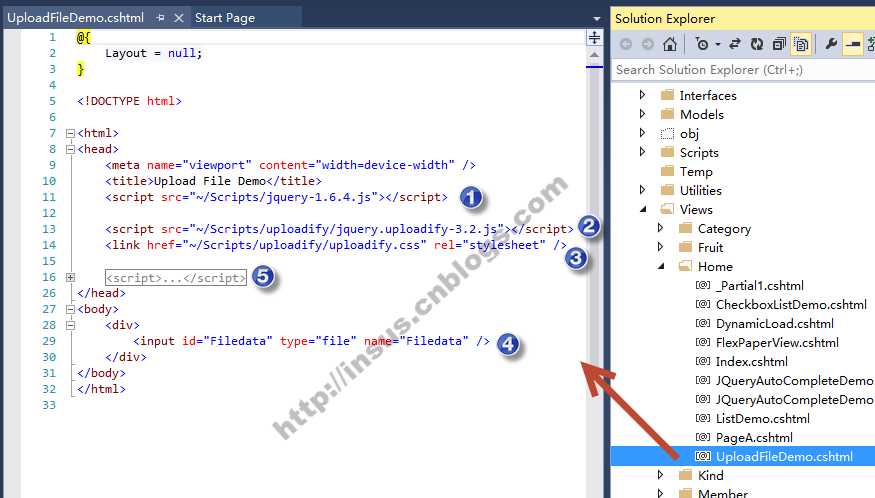
Task: Select the Models folder icon
Action: (667, 114)
